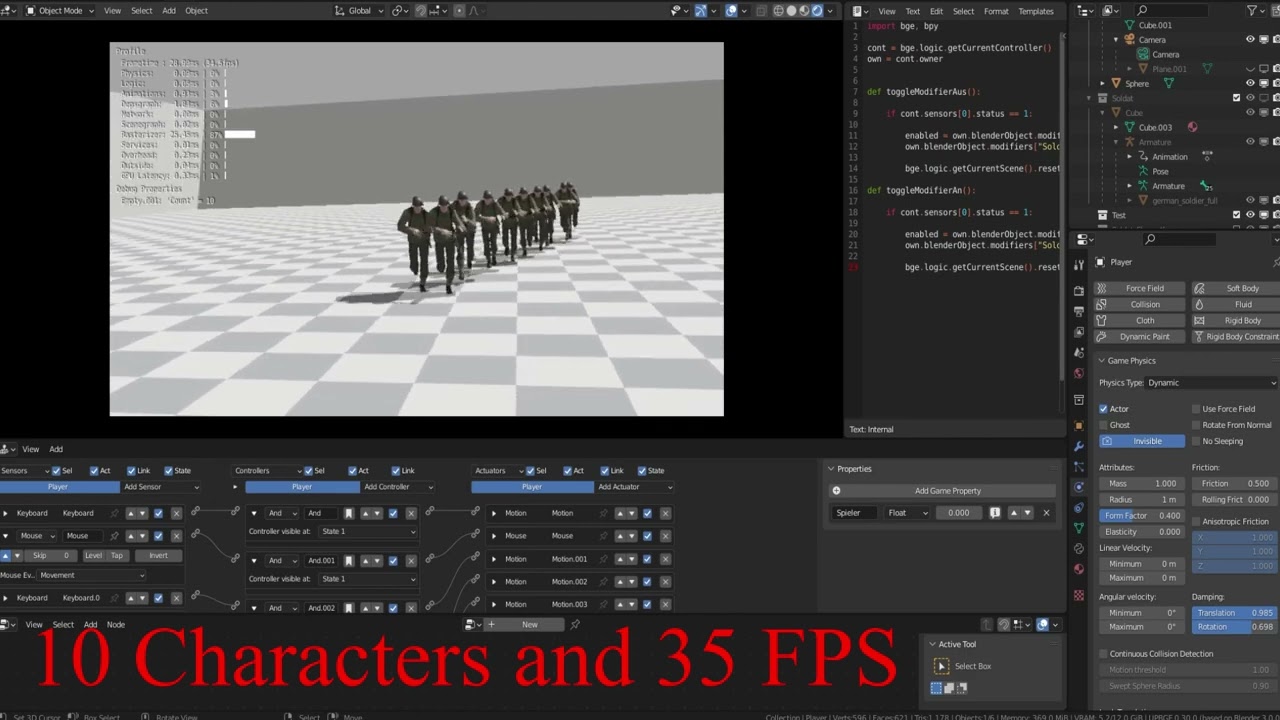This screenshot has width=1280, height=720.
Task: Open Global transform orientation dropdown
Action: [359, 11]
